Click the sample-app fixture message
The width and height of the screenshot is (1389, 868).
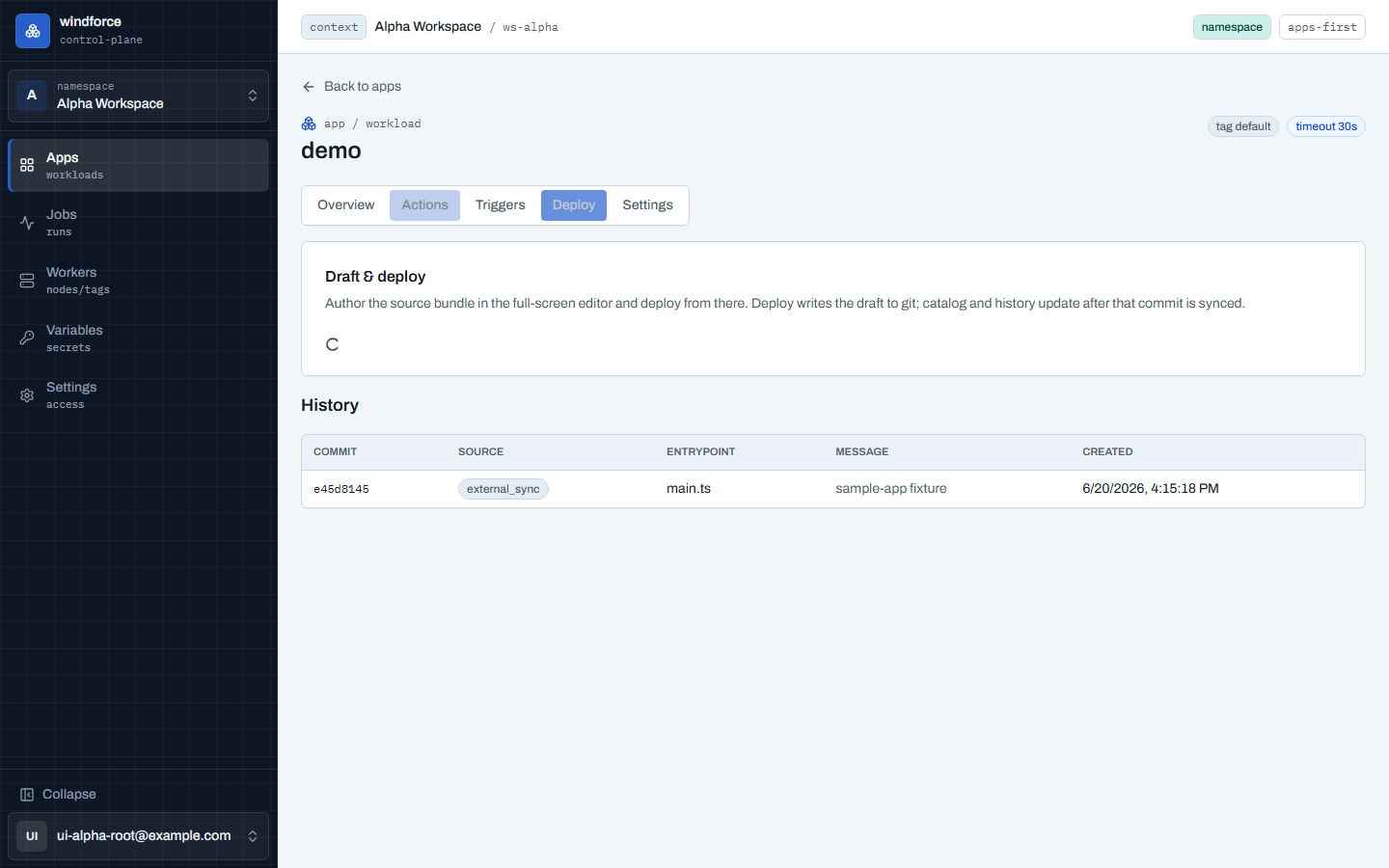[891, 489]
